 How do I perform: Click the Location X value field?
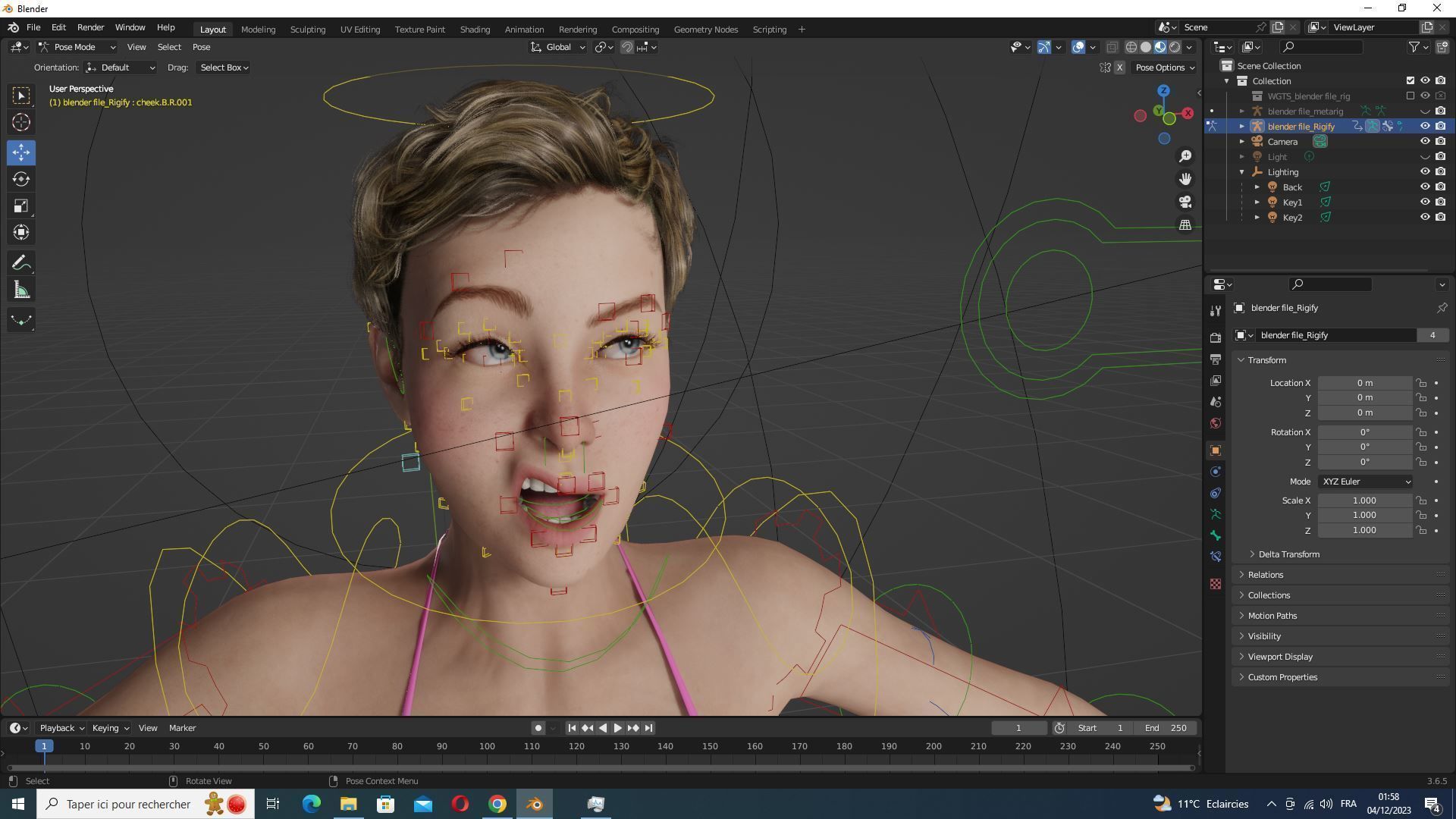pos(1364,383)
